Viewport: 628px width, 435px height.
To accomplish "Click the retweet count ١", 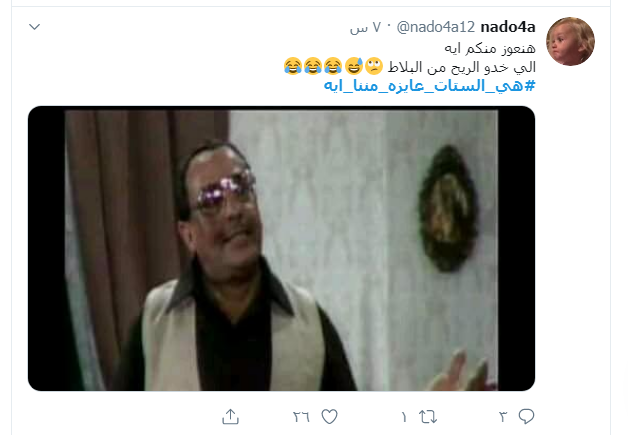I will (x=404, y=417).
